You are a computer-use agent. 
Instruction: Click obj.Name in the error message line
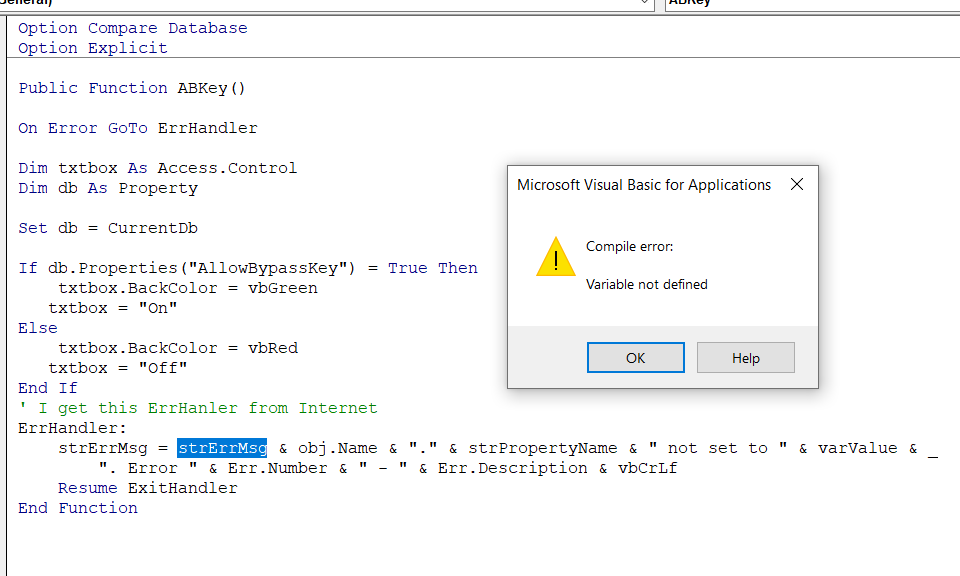click(x=337, y=448)
